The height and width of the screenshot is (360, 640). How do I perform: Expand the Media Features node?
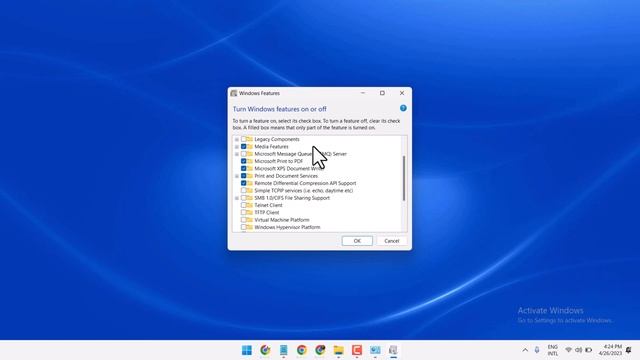point(237,147)
